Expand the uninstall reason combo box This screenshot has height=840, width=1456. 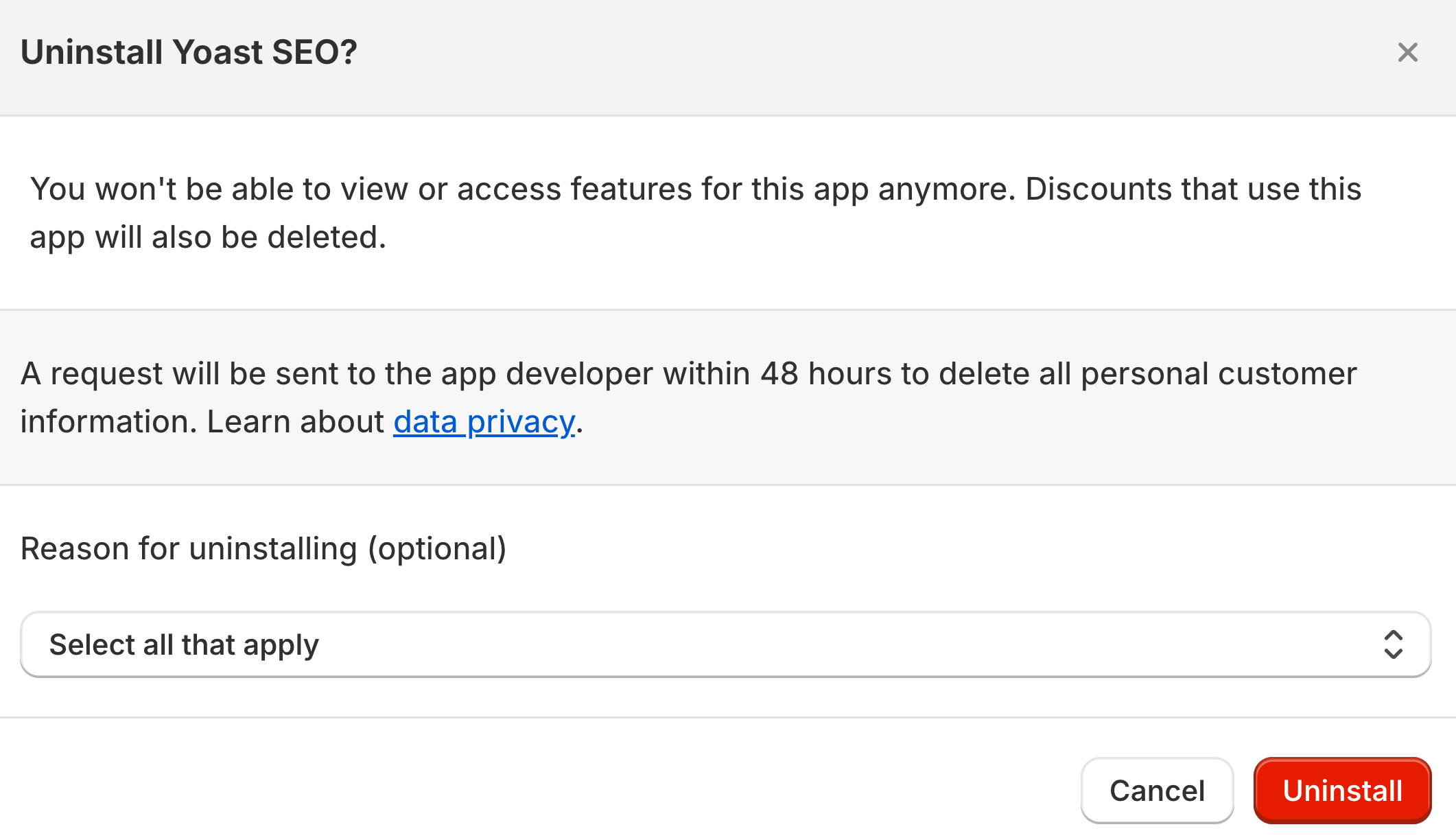(725, 644)
